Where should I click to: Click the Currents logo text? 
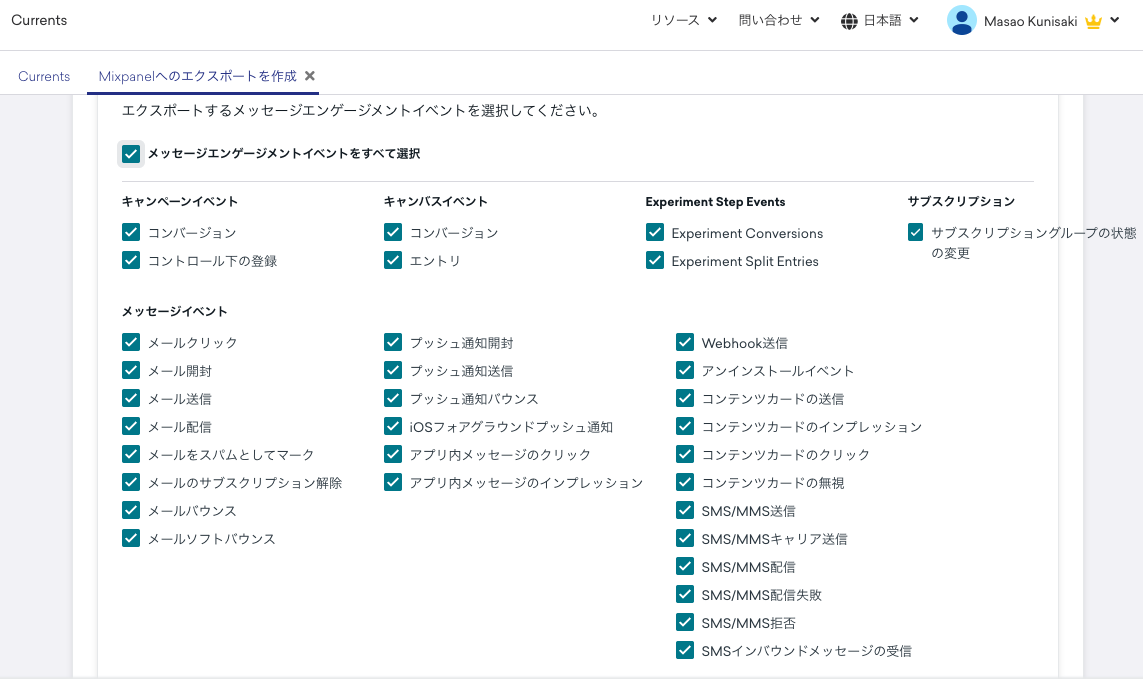39,20
